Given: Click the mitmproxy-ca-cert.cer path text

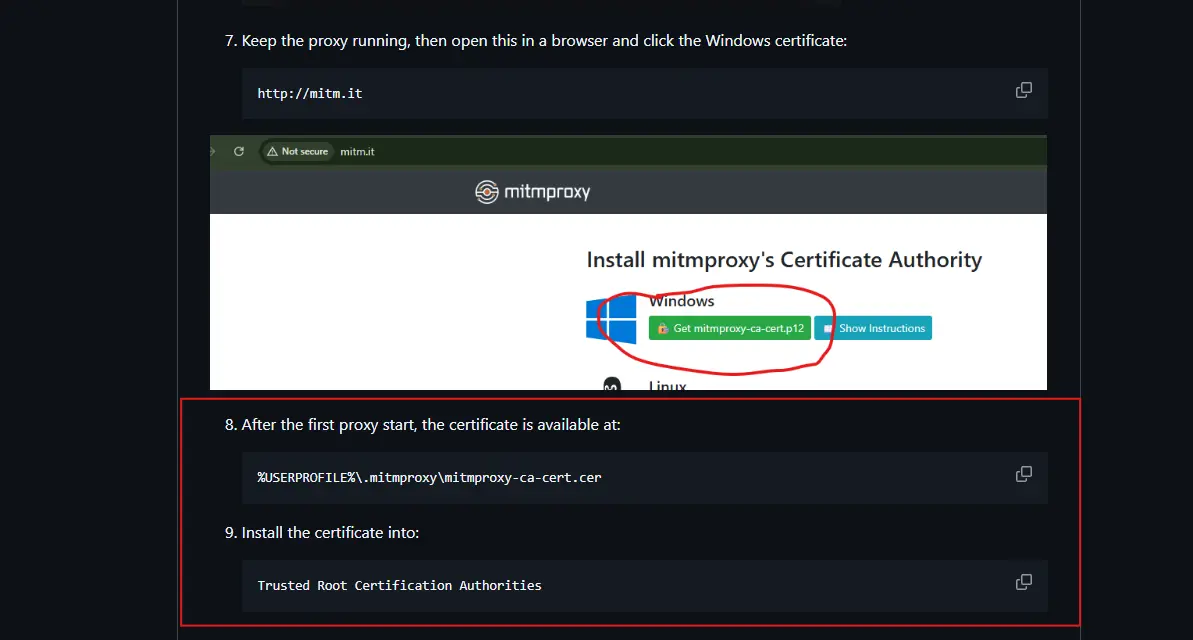Looking at the screenshot, I should (429, 478).
